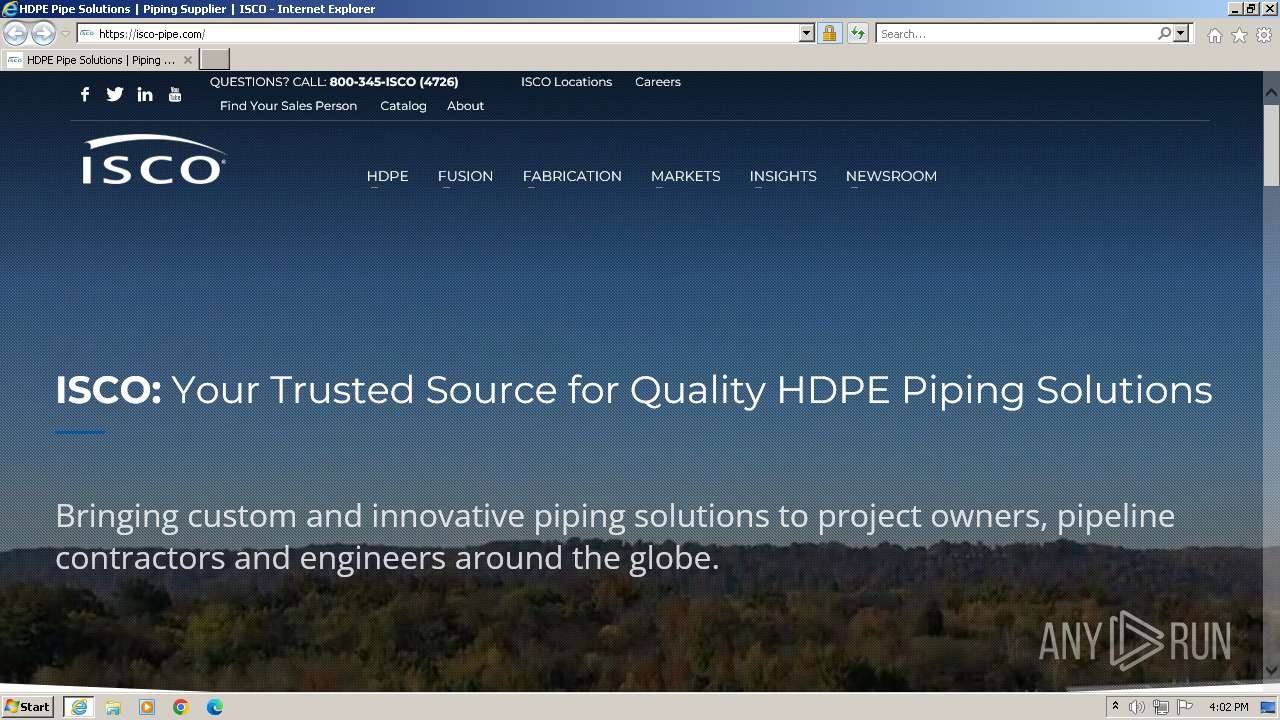
Task: Click the Action Center flag icon
Action: click(x=1185, y=707)
